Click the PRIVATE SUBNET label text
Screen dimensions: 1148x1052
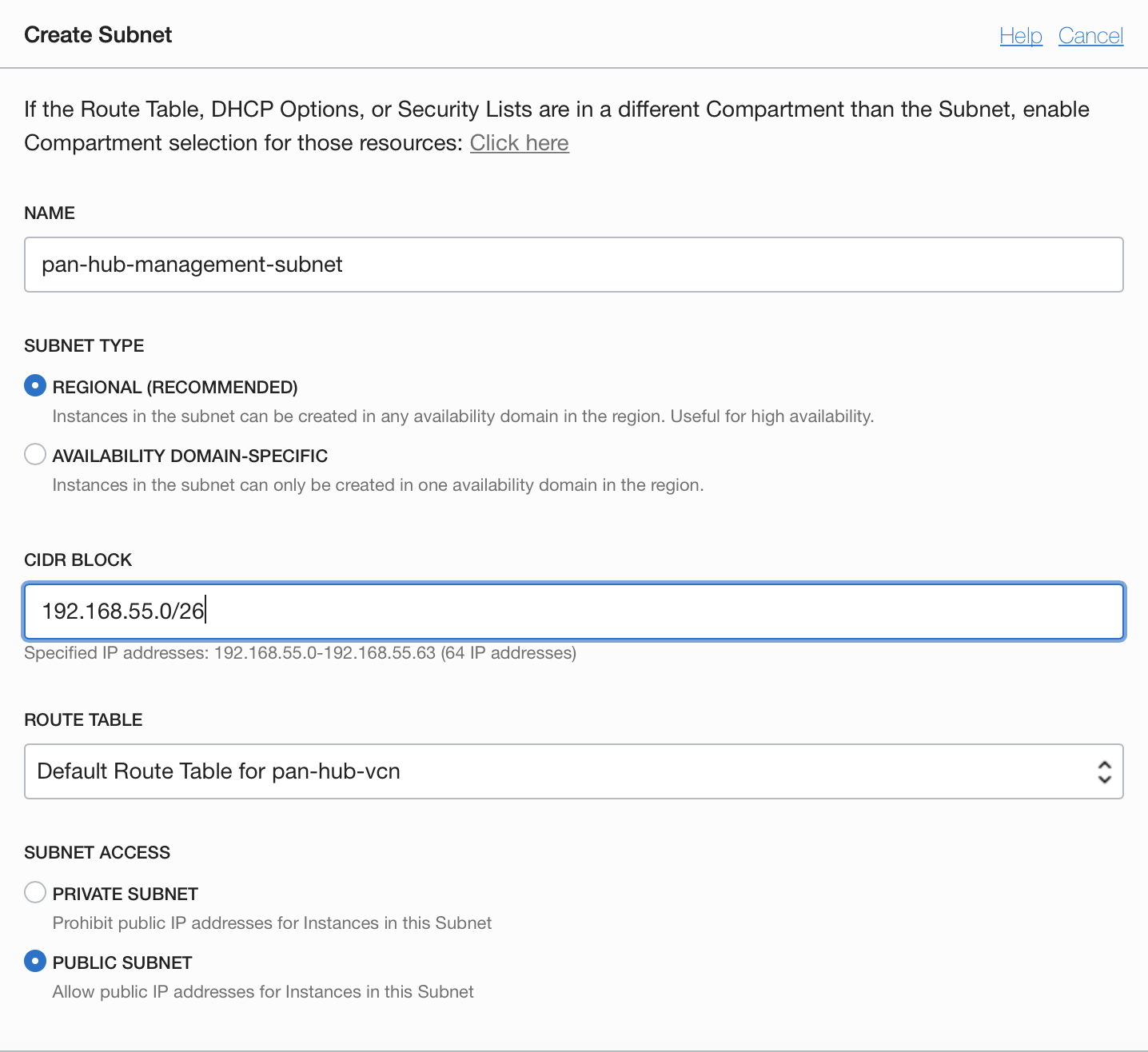click(x=126, y=894)
